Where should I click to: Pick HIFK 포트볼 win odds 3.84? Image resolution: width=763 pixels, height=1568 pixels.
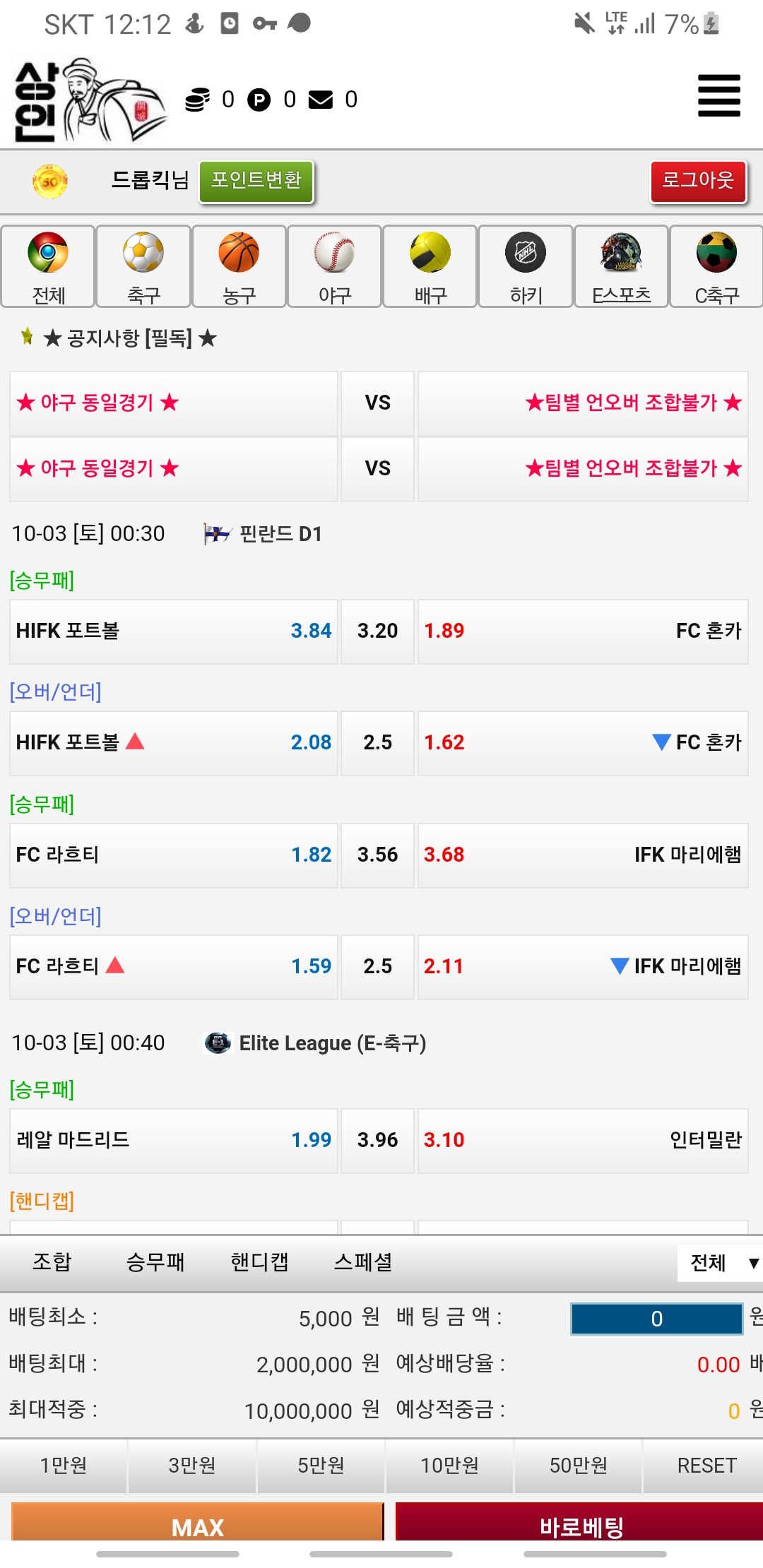(x=173, y=631)
